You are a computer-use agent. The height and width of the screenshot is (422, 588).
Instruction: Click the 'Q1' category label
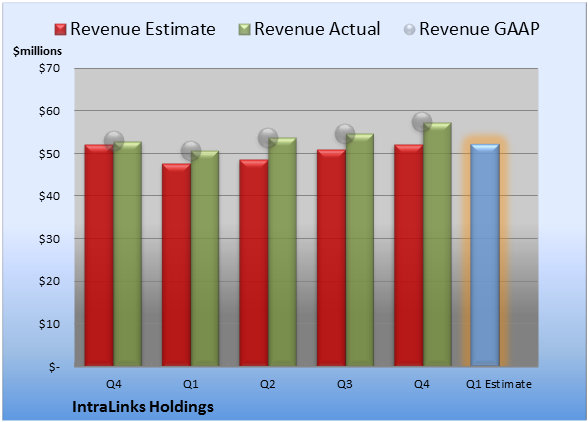pyautogui.click(x=190, y=384)
